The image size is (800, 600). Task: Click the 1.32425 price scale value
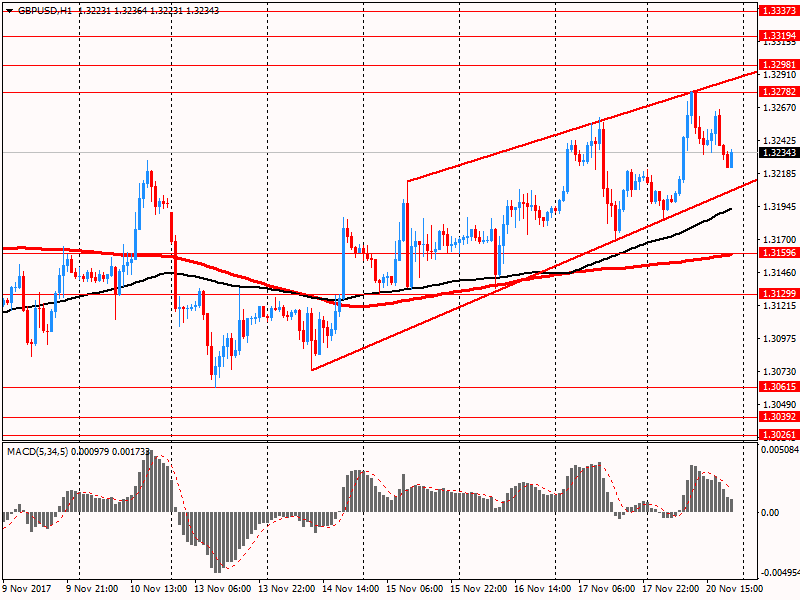pos(780,140)
